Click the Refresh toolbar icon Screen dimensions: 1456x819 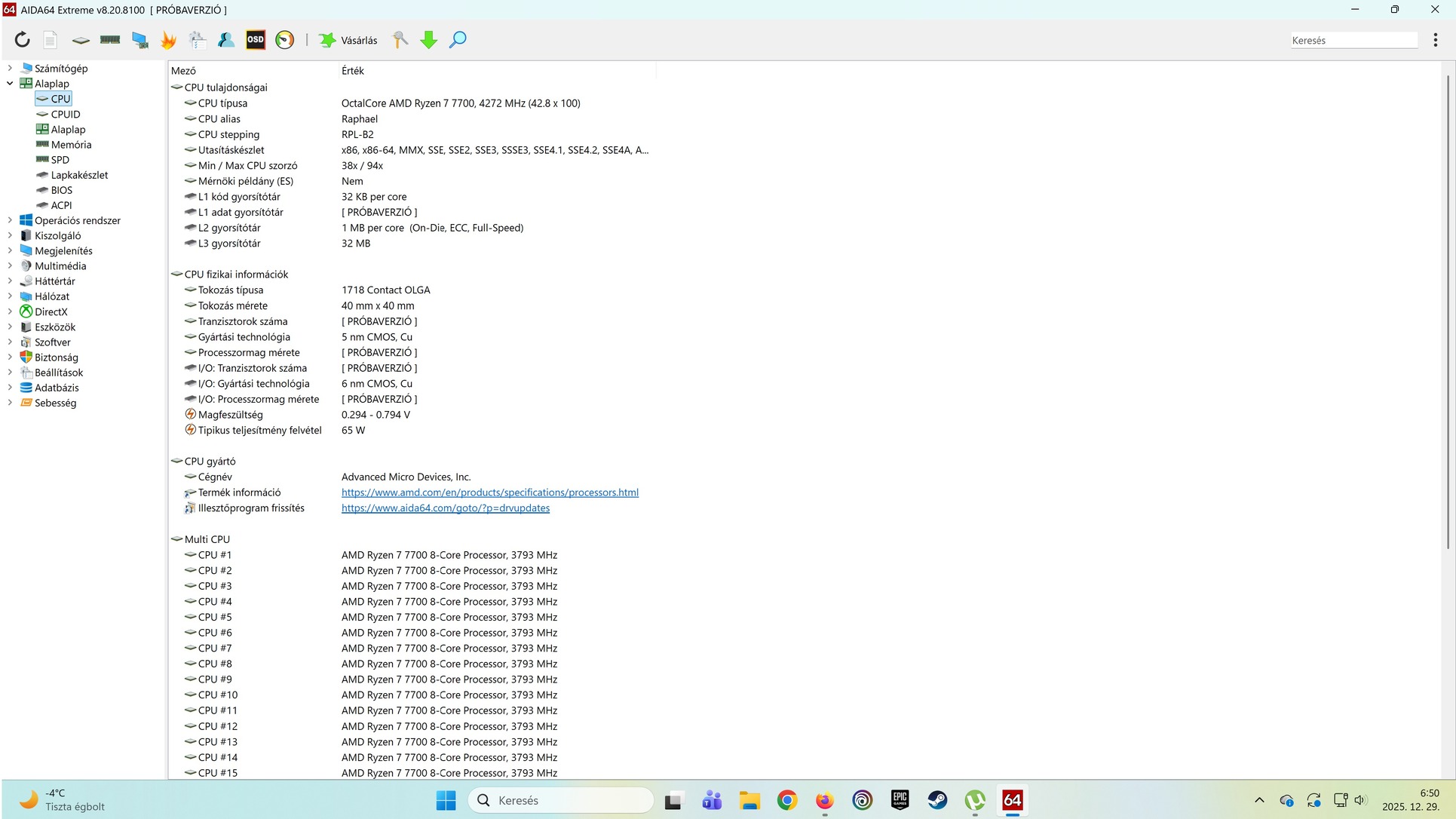coord(22,40)
